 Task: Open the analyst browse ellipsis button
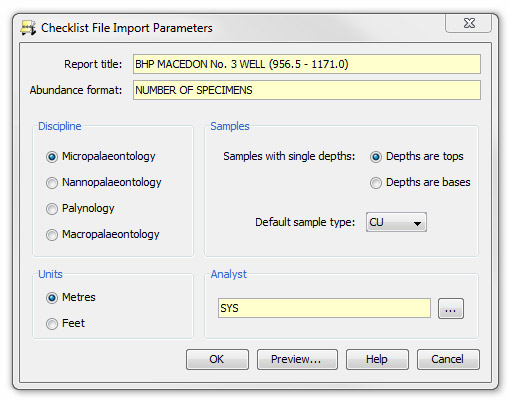[x=451, y=308]
